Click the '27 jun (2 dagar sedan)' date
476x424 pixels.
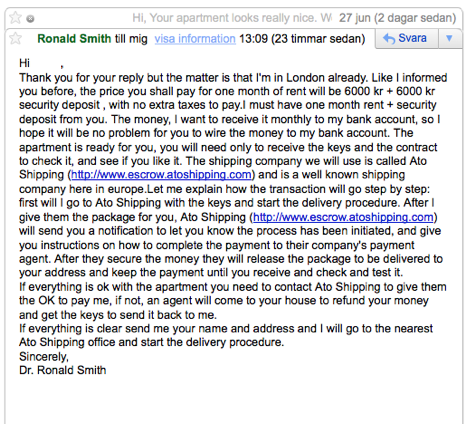click(x=397, y=18)
